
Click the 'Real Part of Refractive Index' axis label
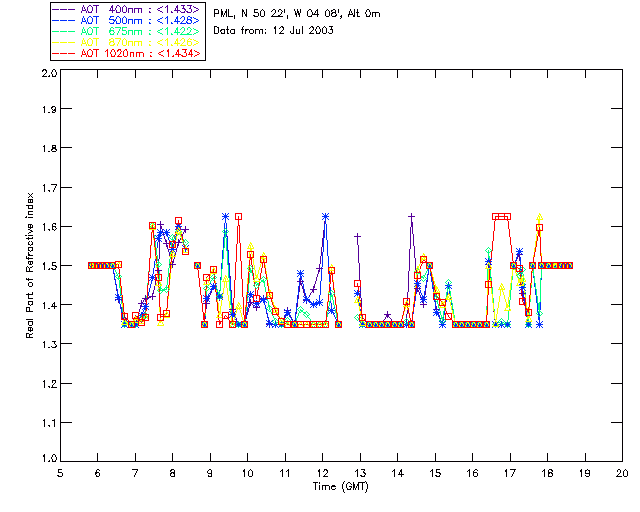pyautogui.click(x=31, y=264)
